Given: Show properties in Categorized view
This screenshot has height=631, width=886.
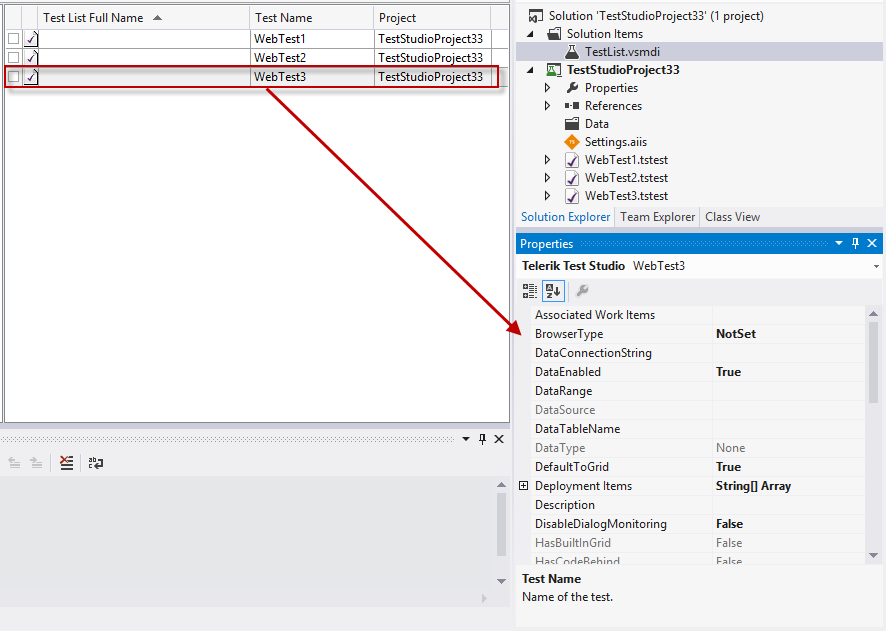Looking at the screenshot, I should (x=530, y=291).
